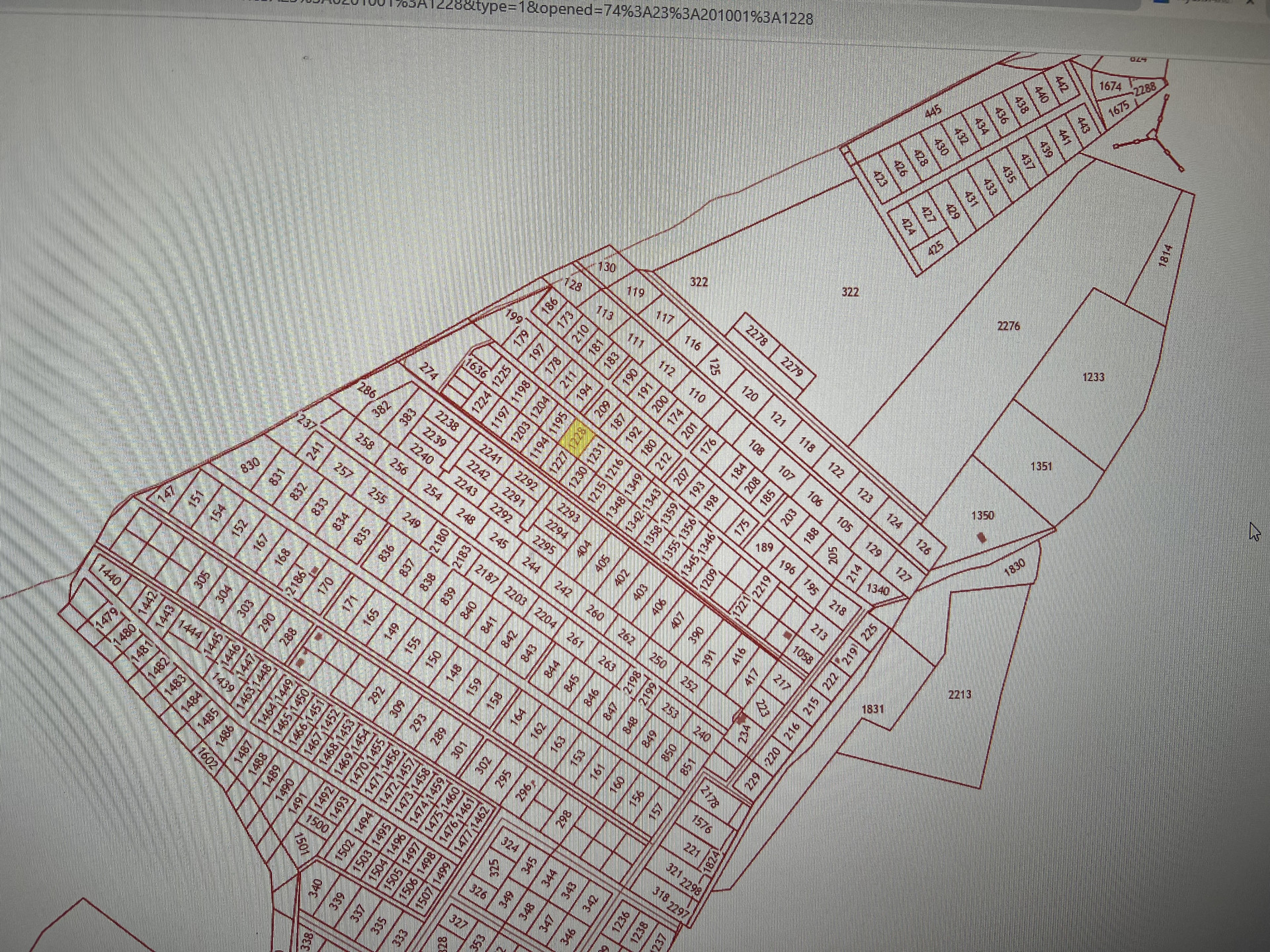The height and width of the screenshot is (952, 1270).
Task: Select parcel 830 on the left edge
Action: [x=249, y=465]
